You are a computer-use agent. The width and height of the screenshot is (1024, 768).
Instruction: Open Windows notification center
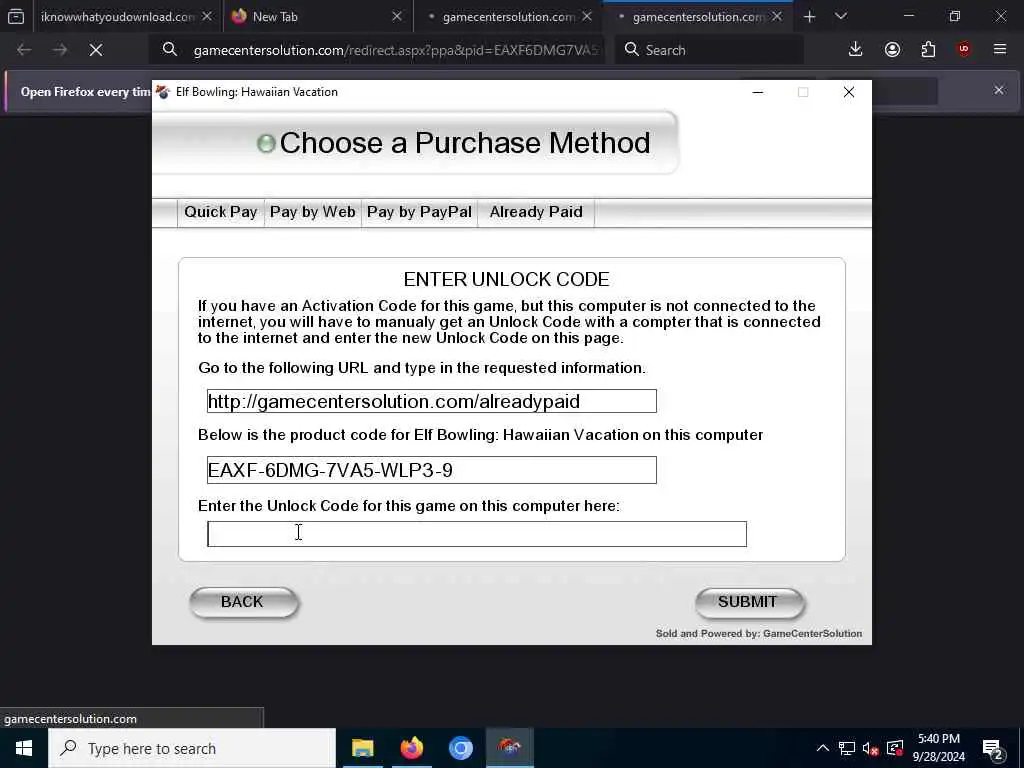993,748
